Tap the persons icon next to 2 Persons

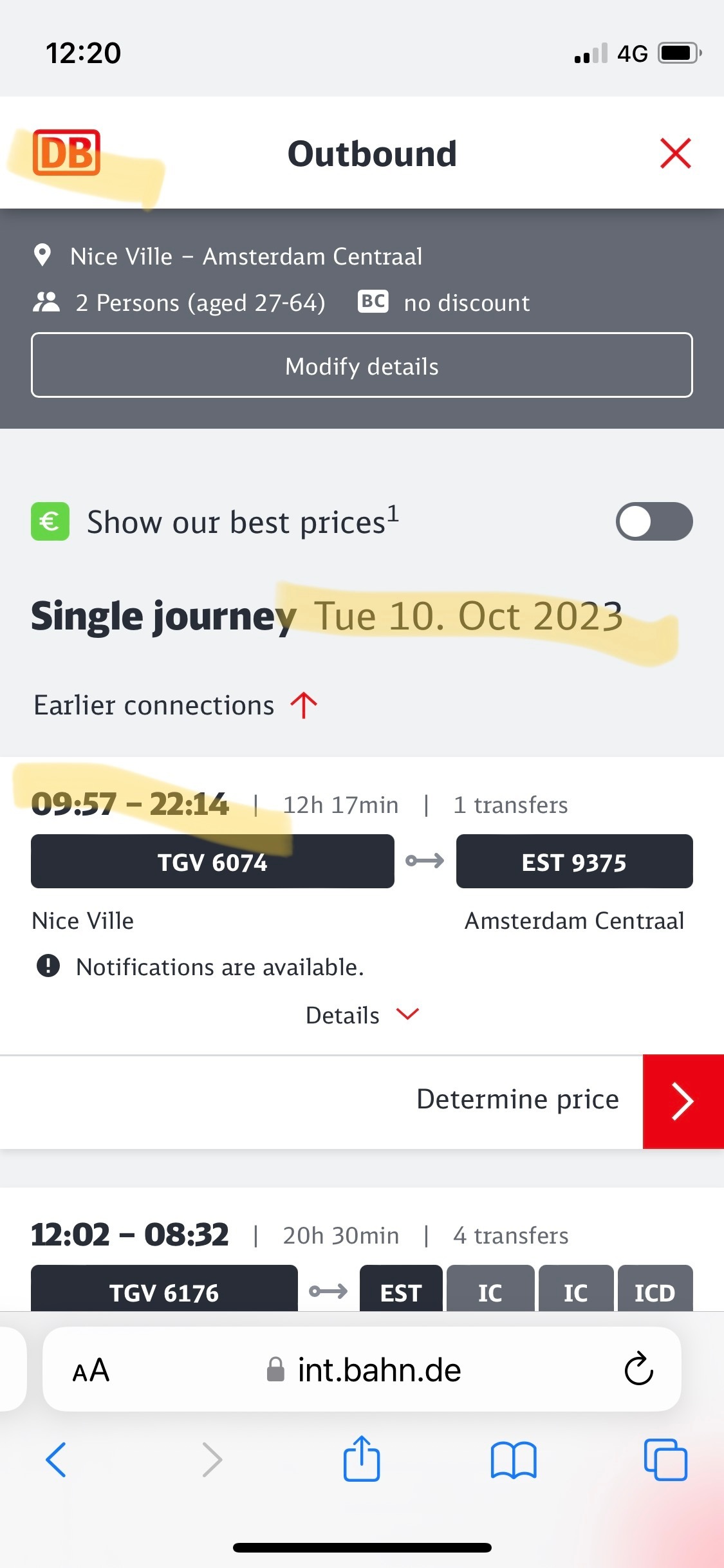coord(46,302)
